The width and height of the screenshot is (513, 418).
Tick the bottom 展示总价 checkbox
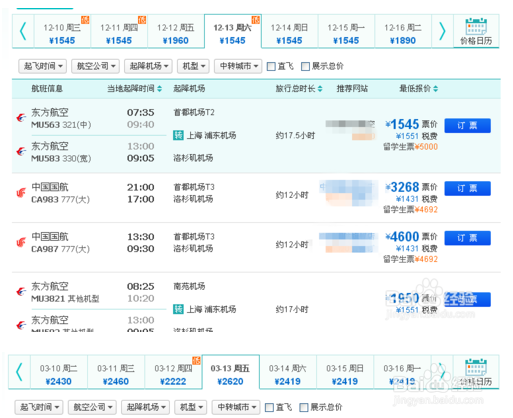[x=303, y=407]
